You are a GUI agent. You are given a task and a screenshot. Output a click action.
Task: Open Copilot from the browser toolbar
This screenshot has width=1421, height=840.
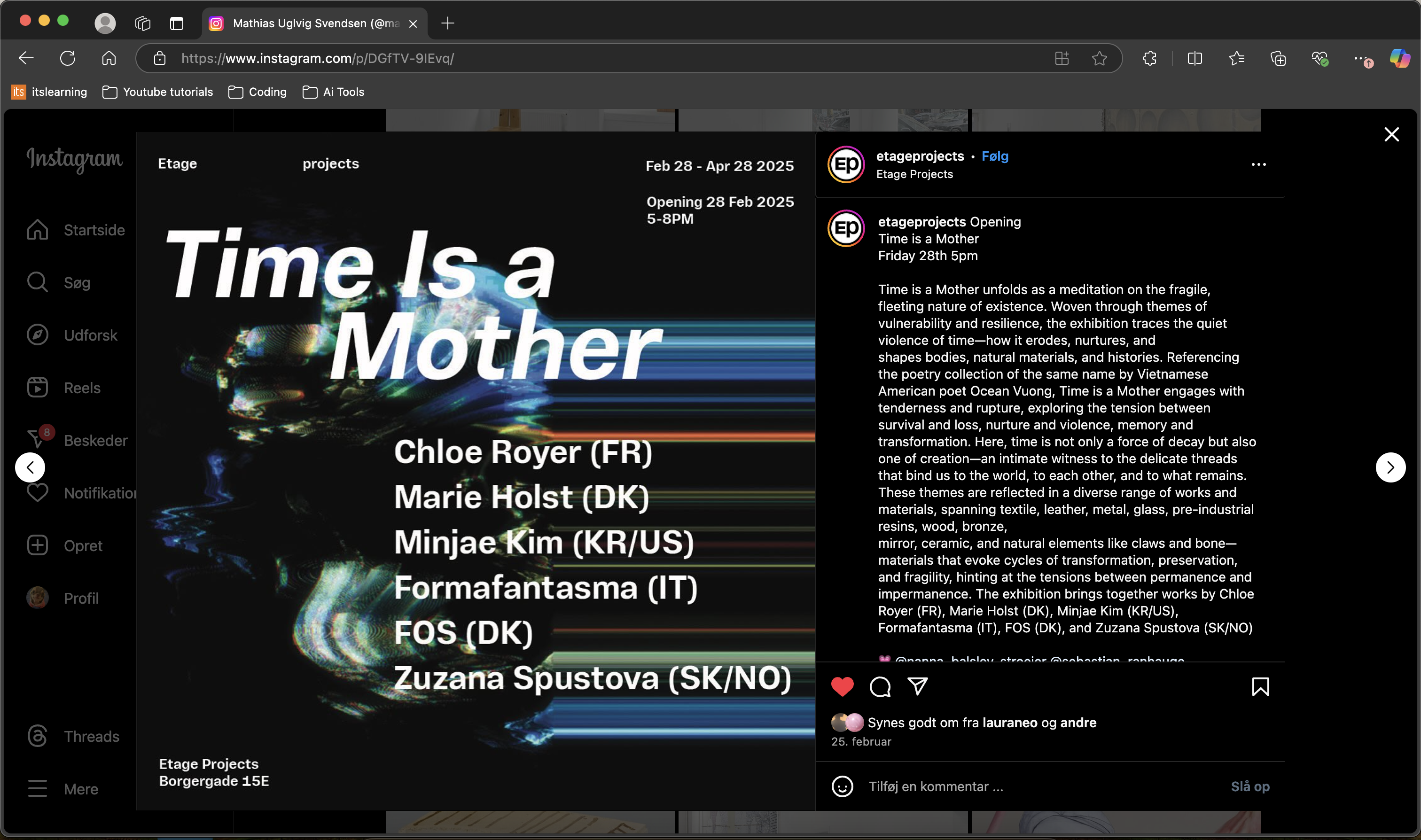1399,58
